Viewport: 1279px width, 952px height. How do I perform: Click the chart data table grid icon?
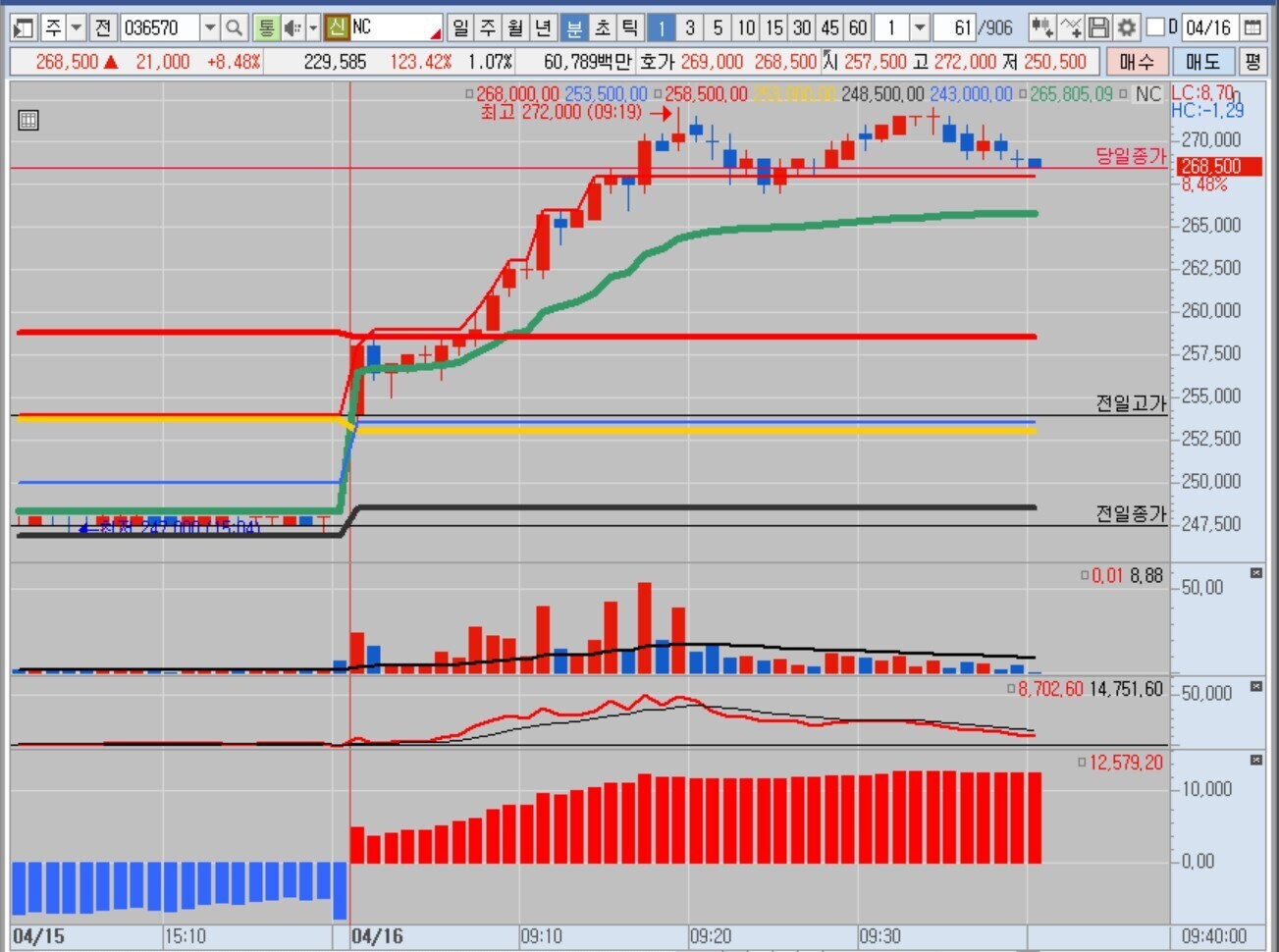[28, 120]
